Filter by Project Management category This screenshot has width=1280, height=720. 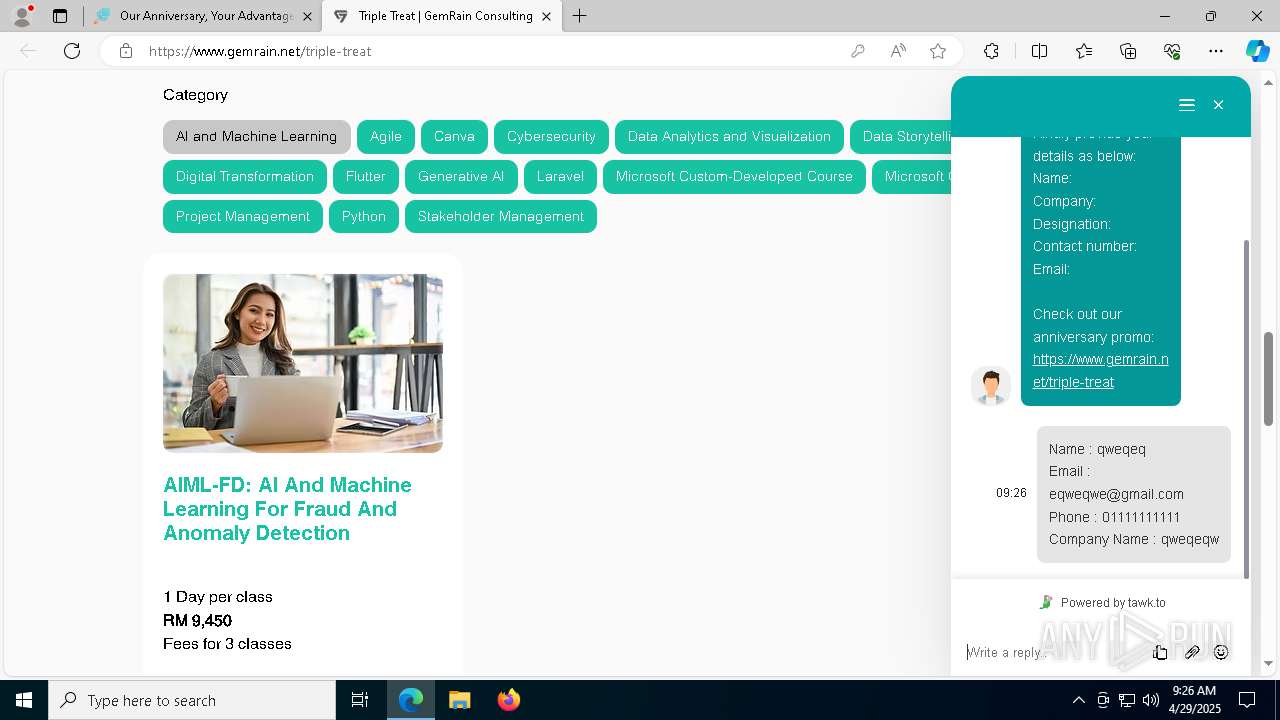pyautogui.click(x=243, y=216)
